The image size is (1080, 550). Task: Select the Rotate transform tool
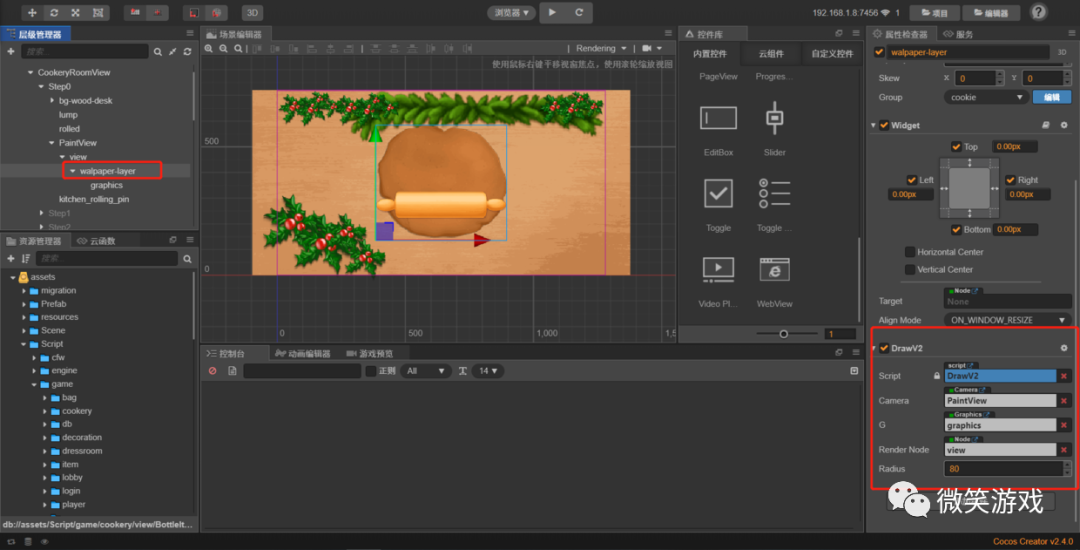(54, 12)
